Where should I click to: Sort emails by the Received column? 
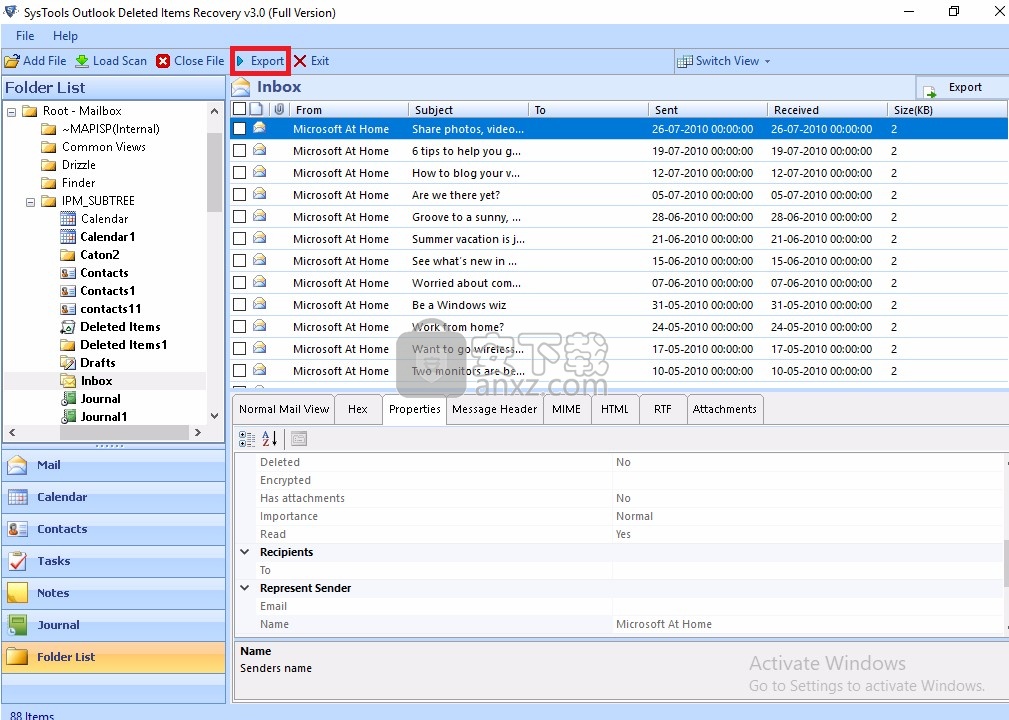click(x=827, y=110)
